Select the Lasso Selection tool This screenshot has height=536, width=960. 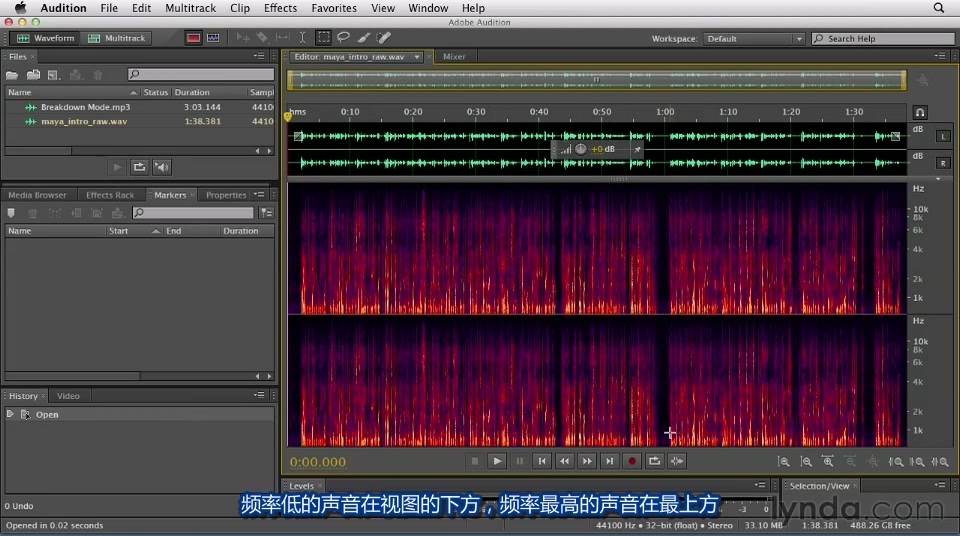344,38
